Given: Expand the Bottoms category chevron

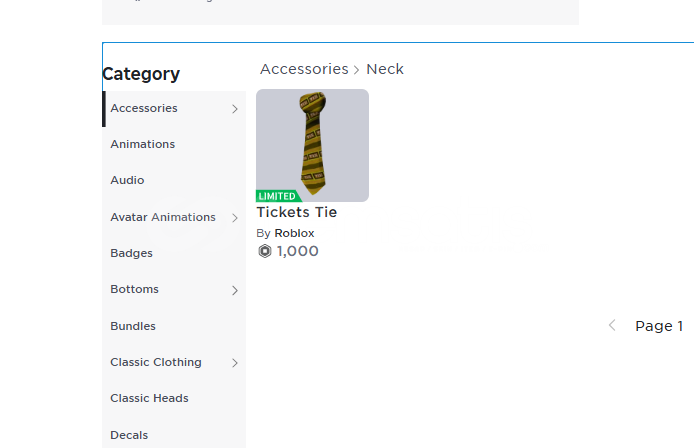Looking at the screenshot, I should (235, 290).
